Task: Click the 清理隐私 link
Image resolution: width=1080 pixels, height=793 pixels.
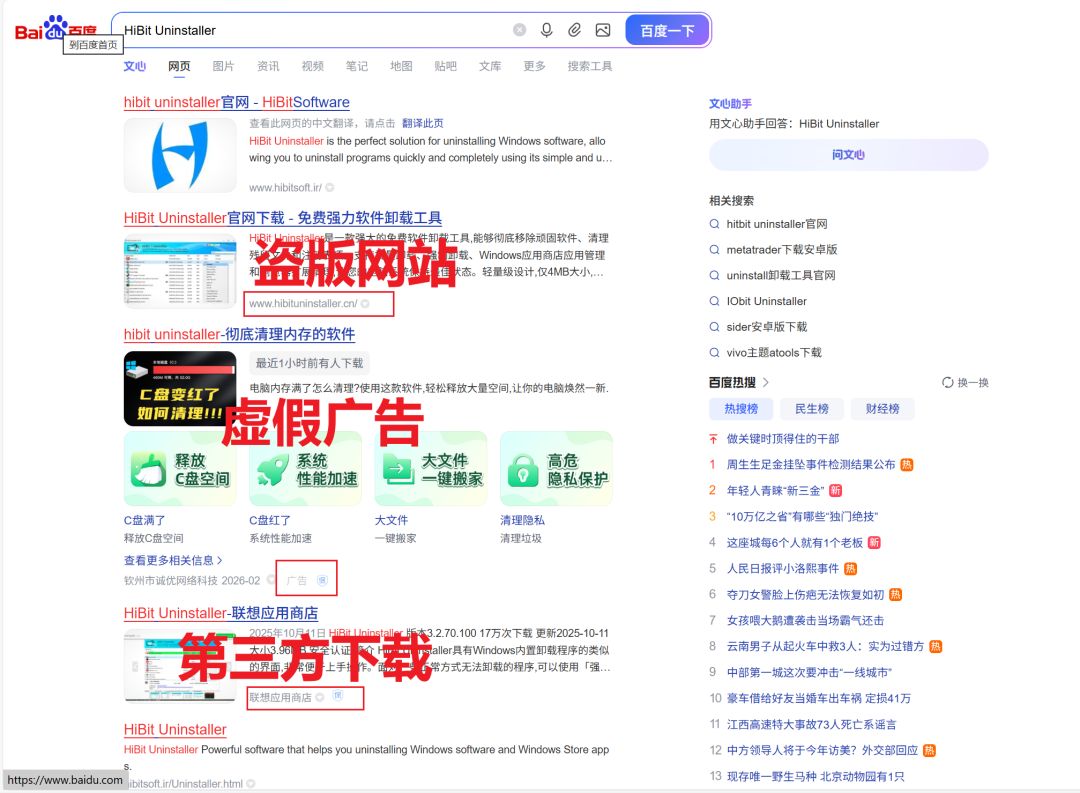Action: [x=522, y=520]
